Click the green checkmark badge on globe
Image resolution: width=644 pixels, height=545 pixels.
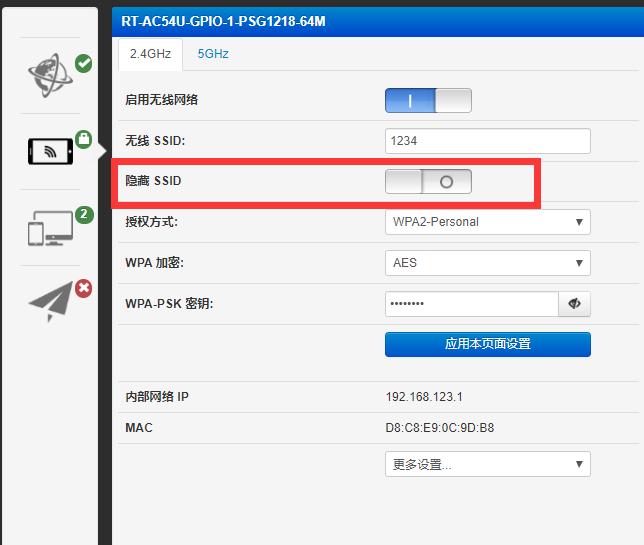coord(83,64)
